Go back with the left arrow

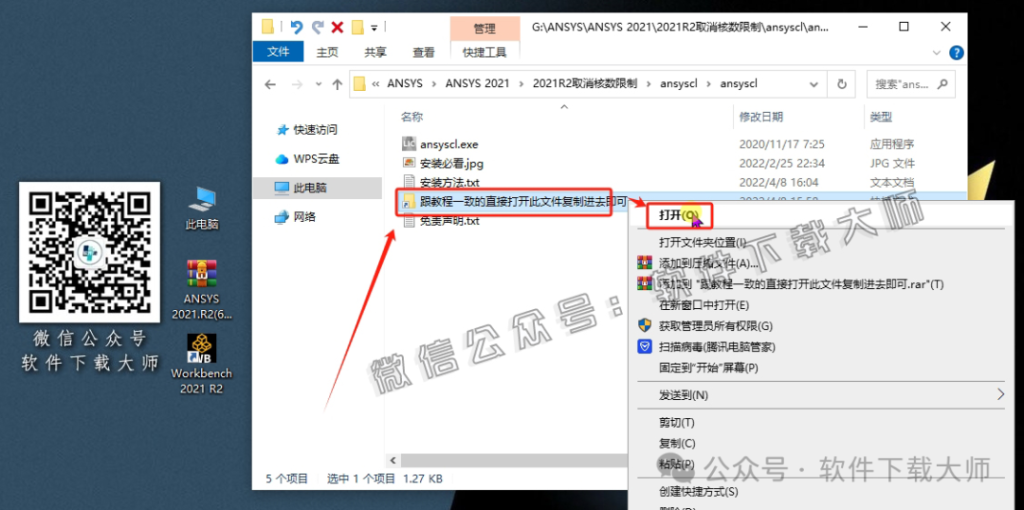pos(270,84)
